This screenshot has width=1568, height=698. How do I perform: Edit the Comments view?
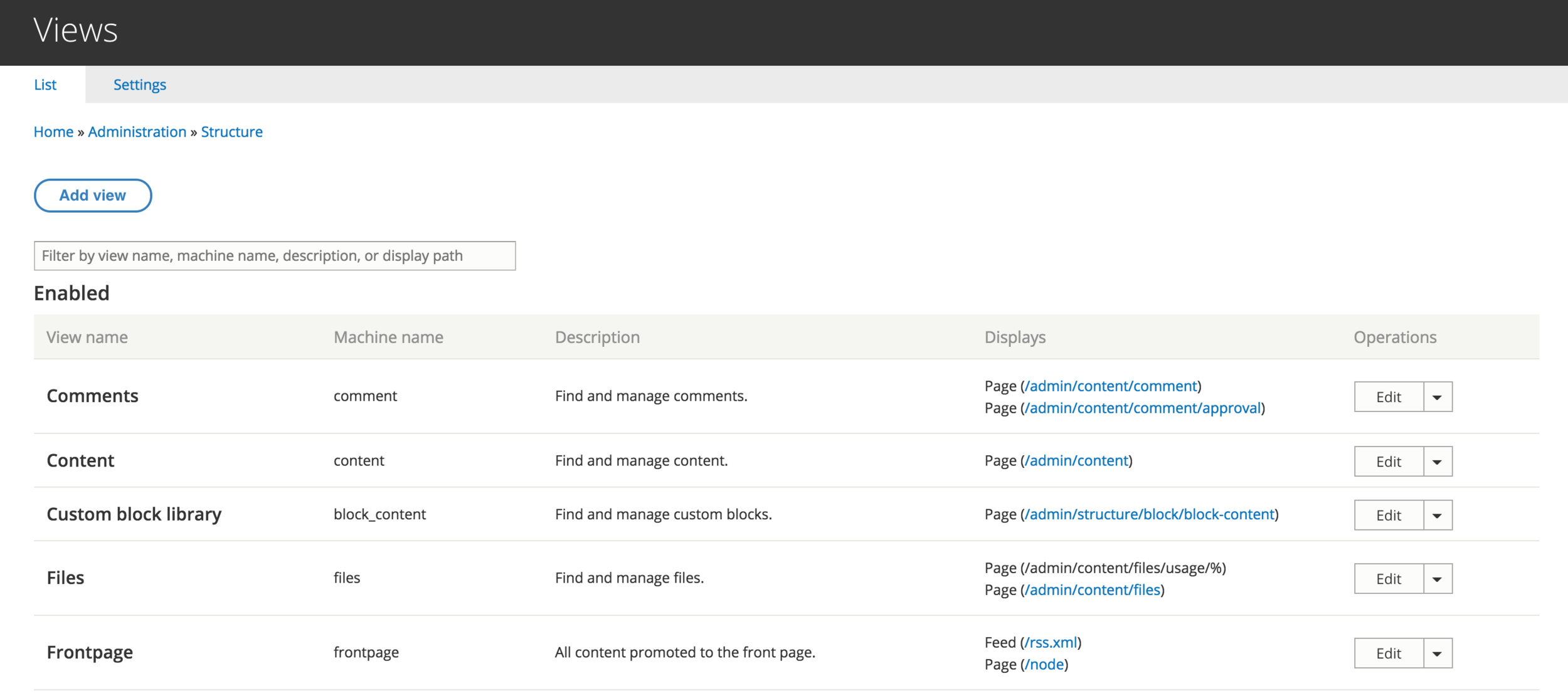click(1388, 397)
